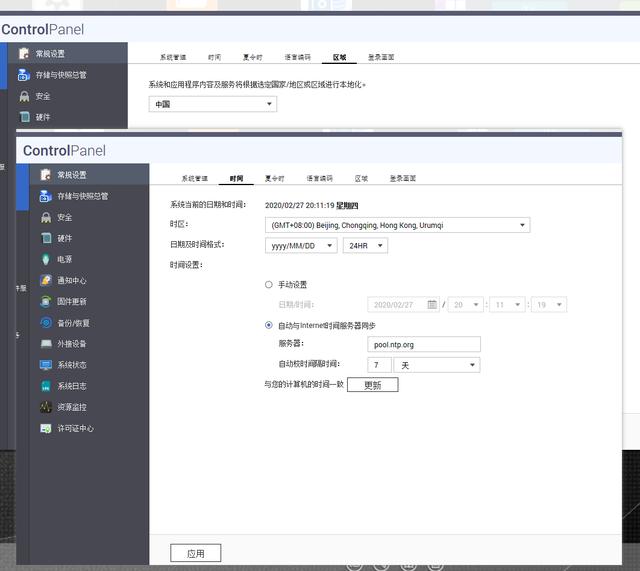
Task: Open the 电源 (Power) icon in sidebar
Action: [46, 260]
